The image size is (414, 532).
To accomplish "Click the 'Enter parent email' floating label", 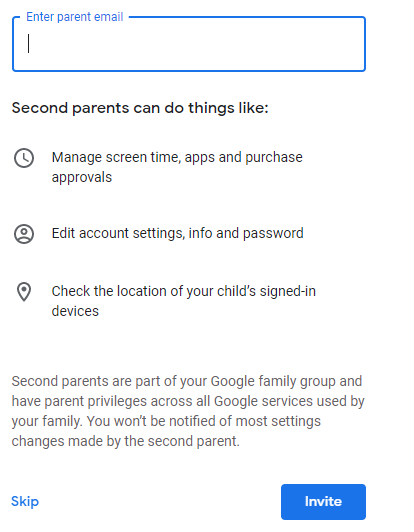I will tap(75, 17).
